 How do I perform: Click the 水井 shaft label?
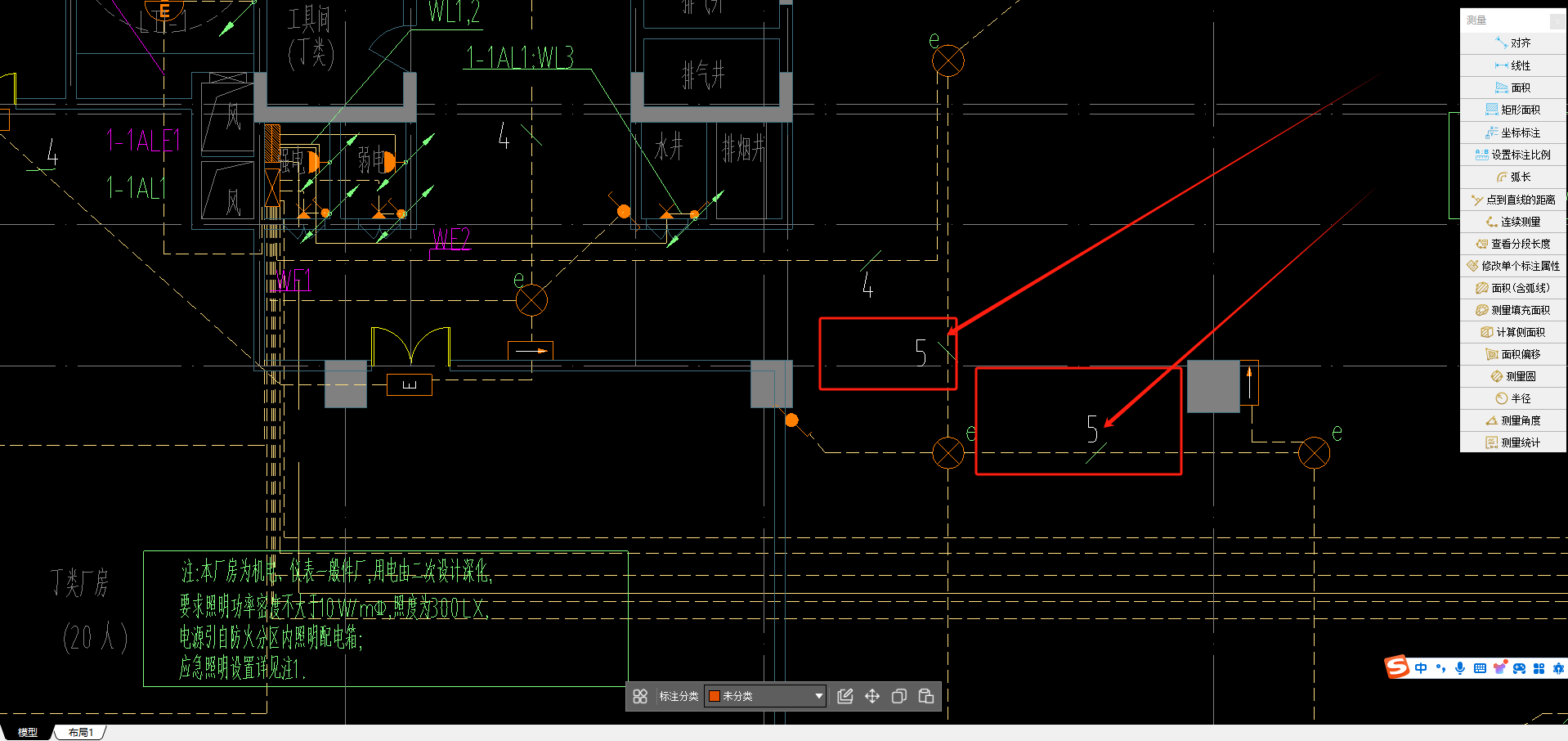pyautogui.click(x=668, y=148)
